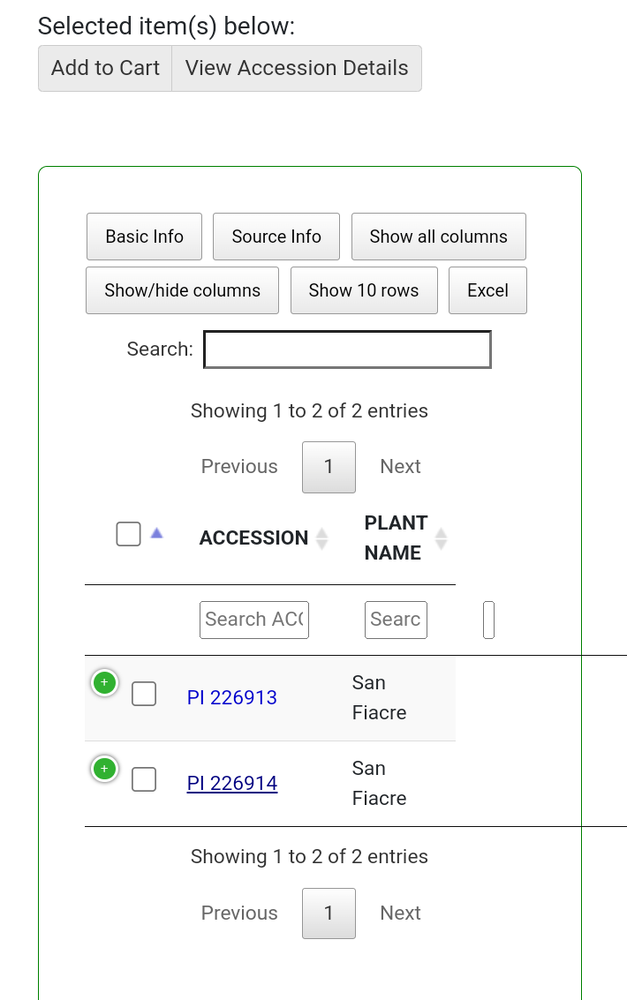Image resolution: width=627 pixels, height=1000 pixels.
Task: Click Add to Cart button
Action: point(105,68)
